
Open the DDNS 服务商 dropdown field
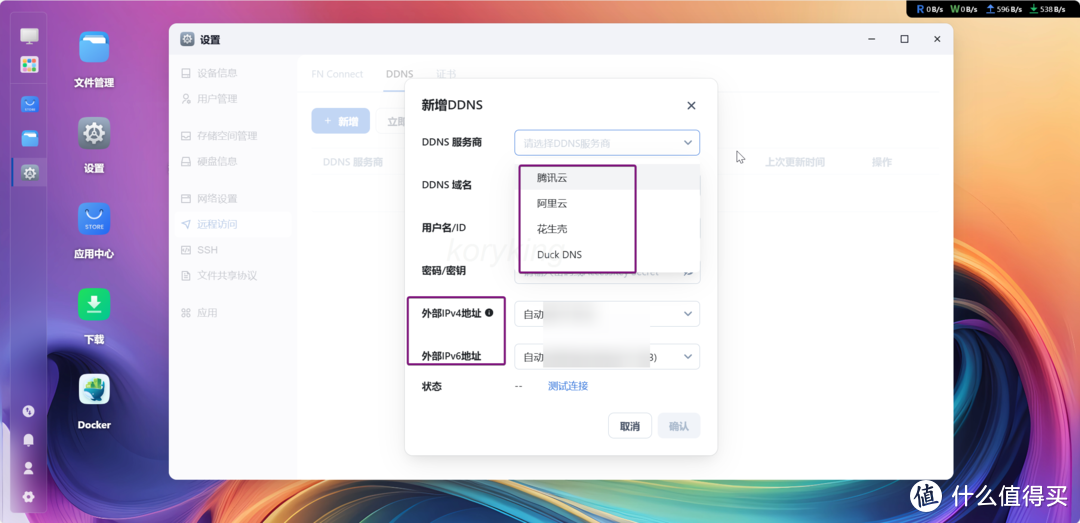coord(607,143)
